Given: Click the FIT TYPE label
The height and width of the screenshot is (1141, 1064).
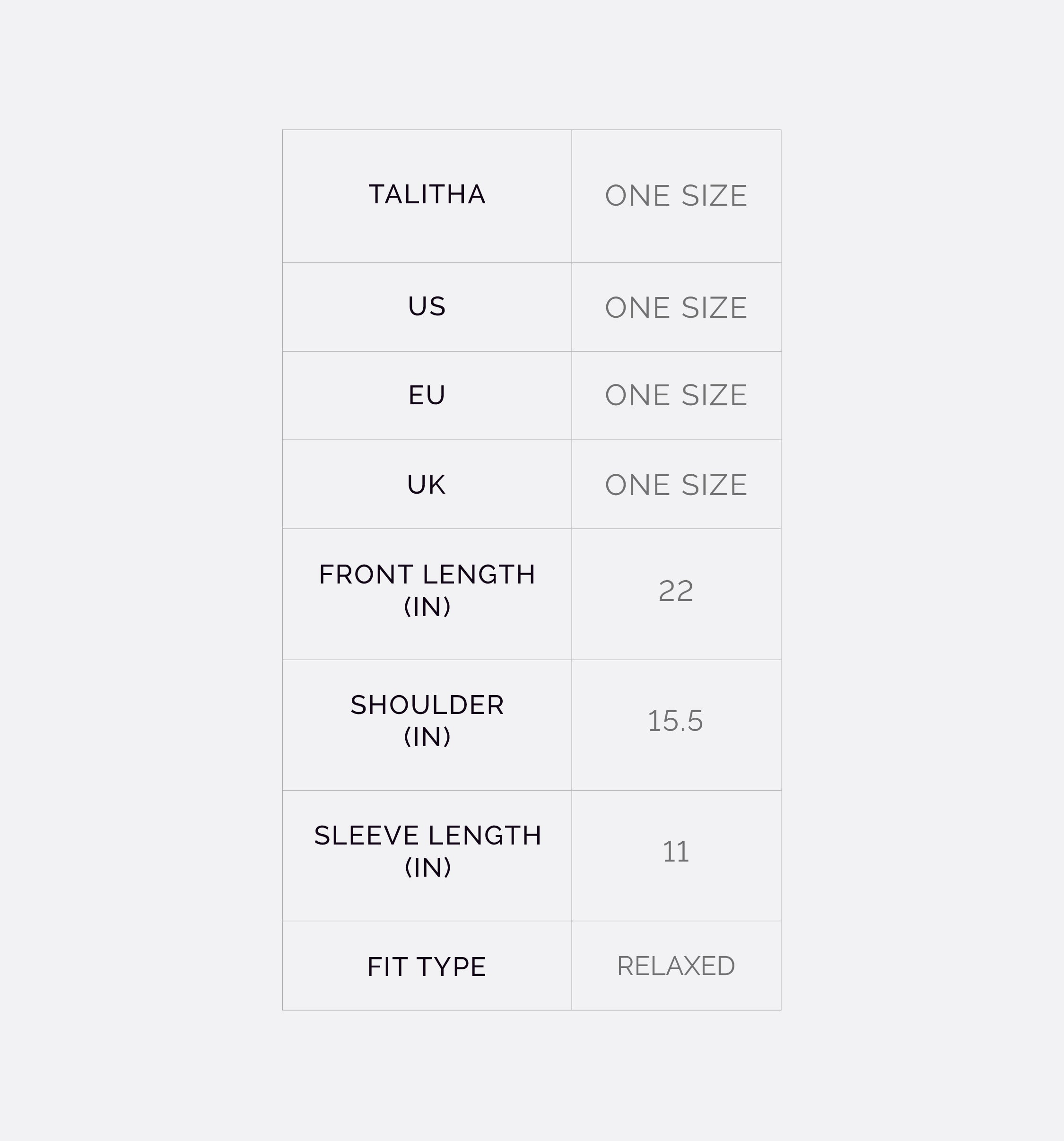Looking at the screenshot, I should pyautogui.click(x=427, y=967).
